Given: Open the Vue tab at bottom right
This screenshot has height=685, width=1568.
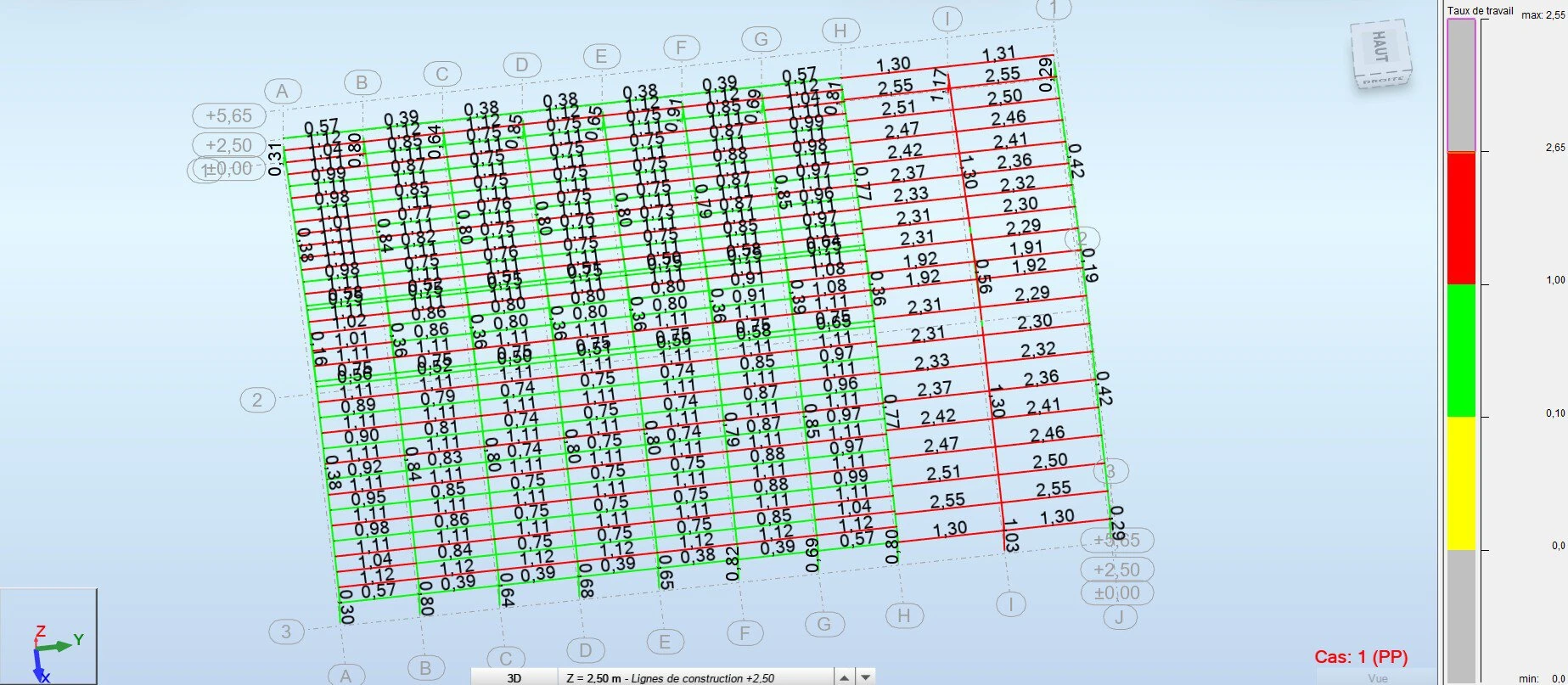Looking at the screenshot, I should [x=1377, y=678].
